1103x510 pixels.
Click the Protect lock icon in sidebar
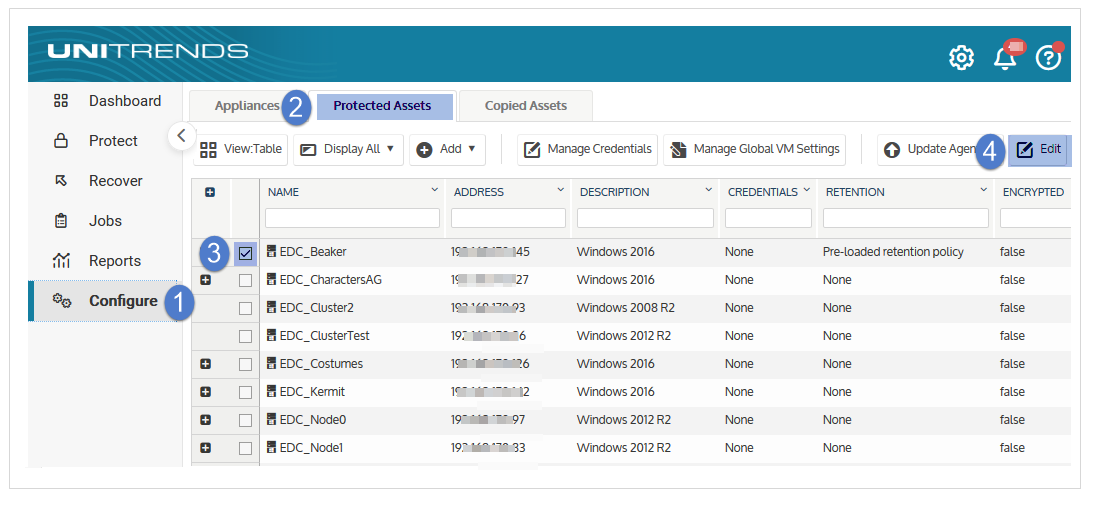pyautogui.click(x=61, y=141)
